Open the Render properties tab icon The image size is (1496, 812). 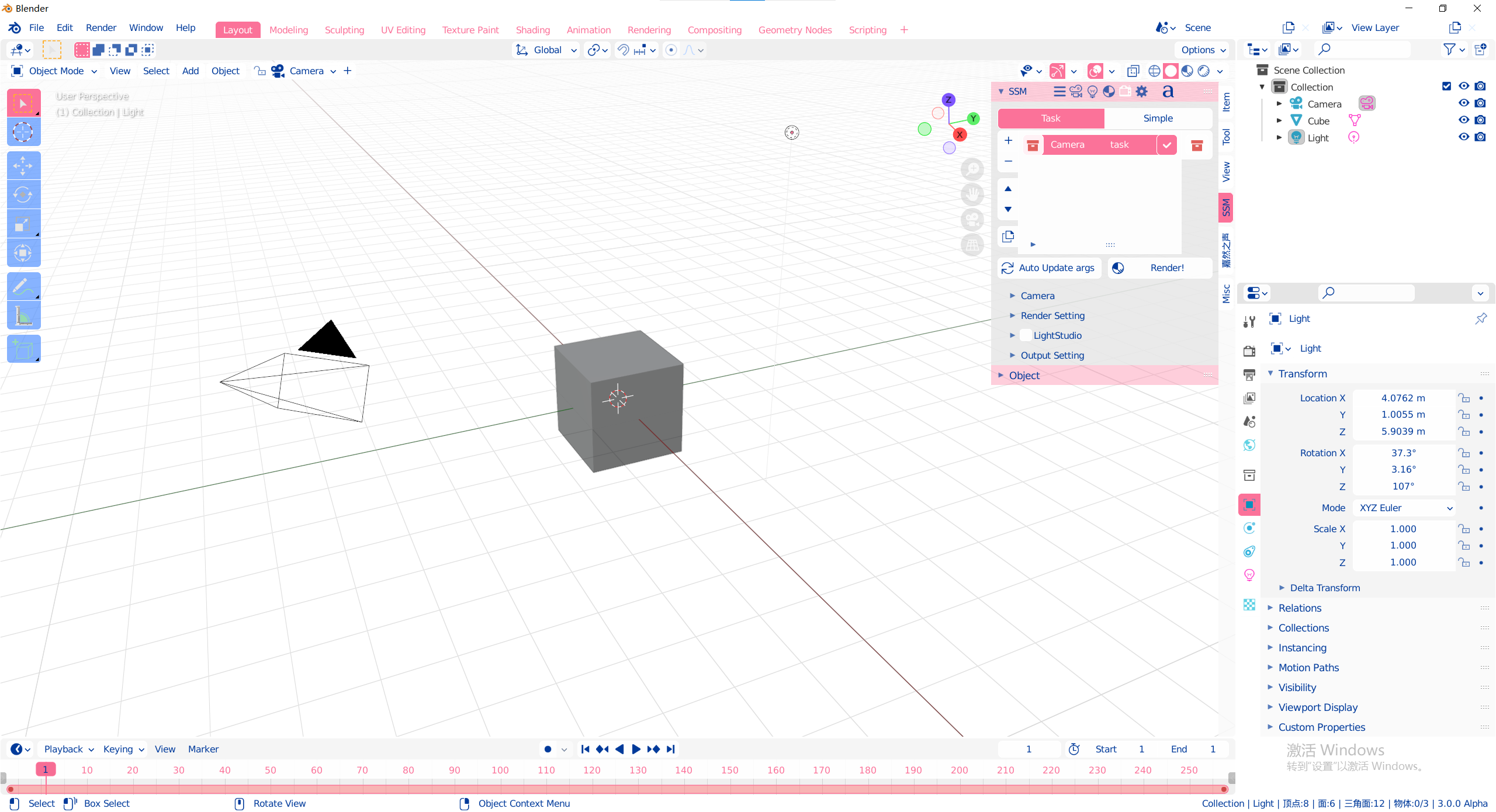click(1249, 351)
